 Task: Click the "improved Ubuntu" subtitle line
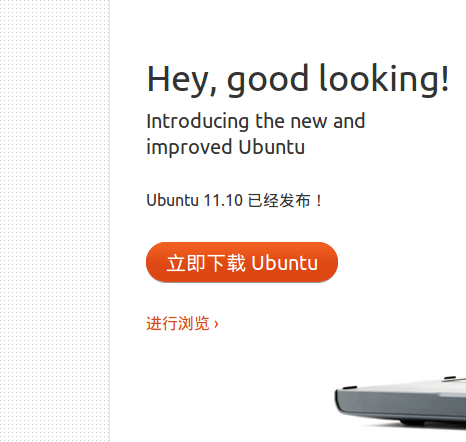tap(226, 147)
